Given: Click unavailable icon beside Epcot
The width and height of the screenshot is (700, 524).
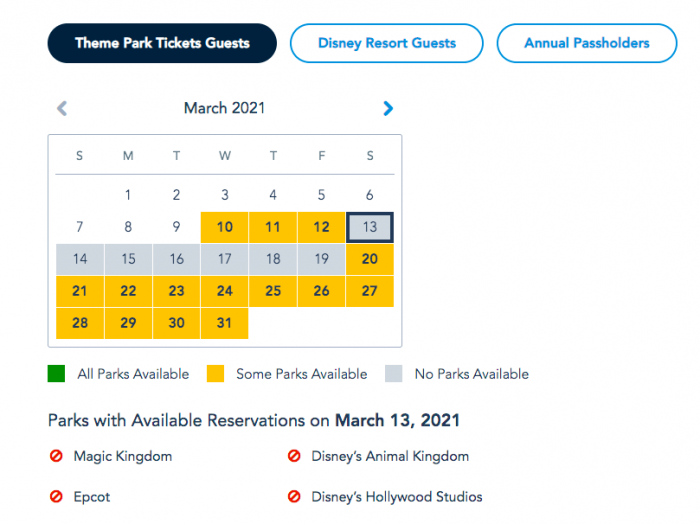Looking at the screenshot, I should (x=56, y=497).
